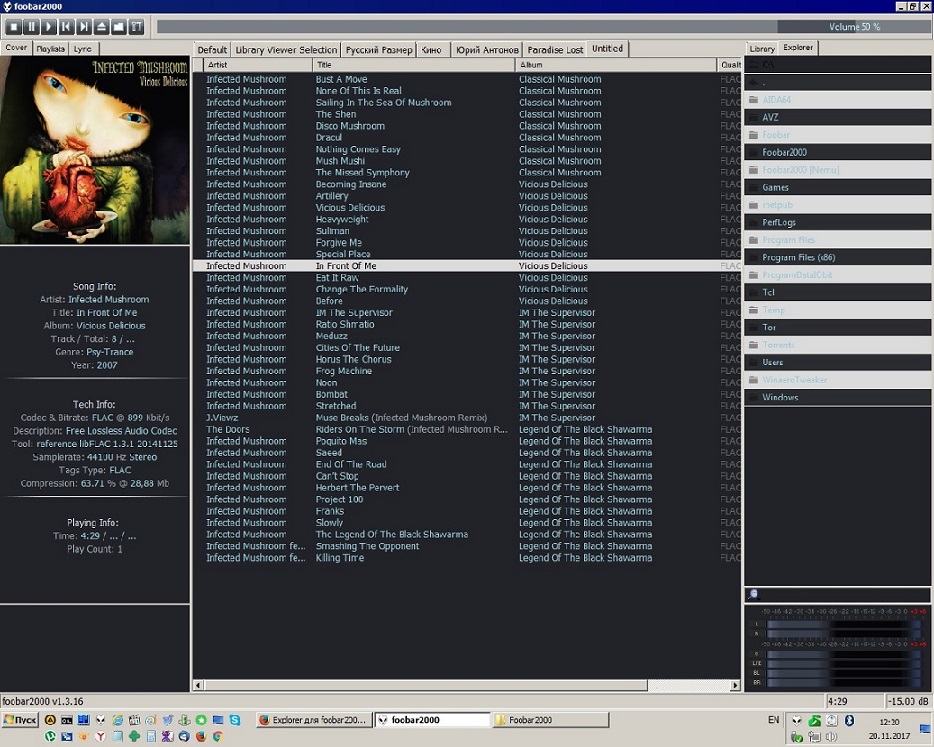The image size is (934, 747).
Task: Open the Games folder in Explorer
Action: pyautogui.click(x=775, y=187)
